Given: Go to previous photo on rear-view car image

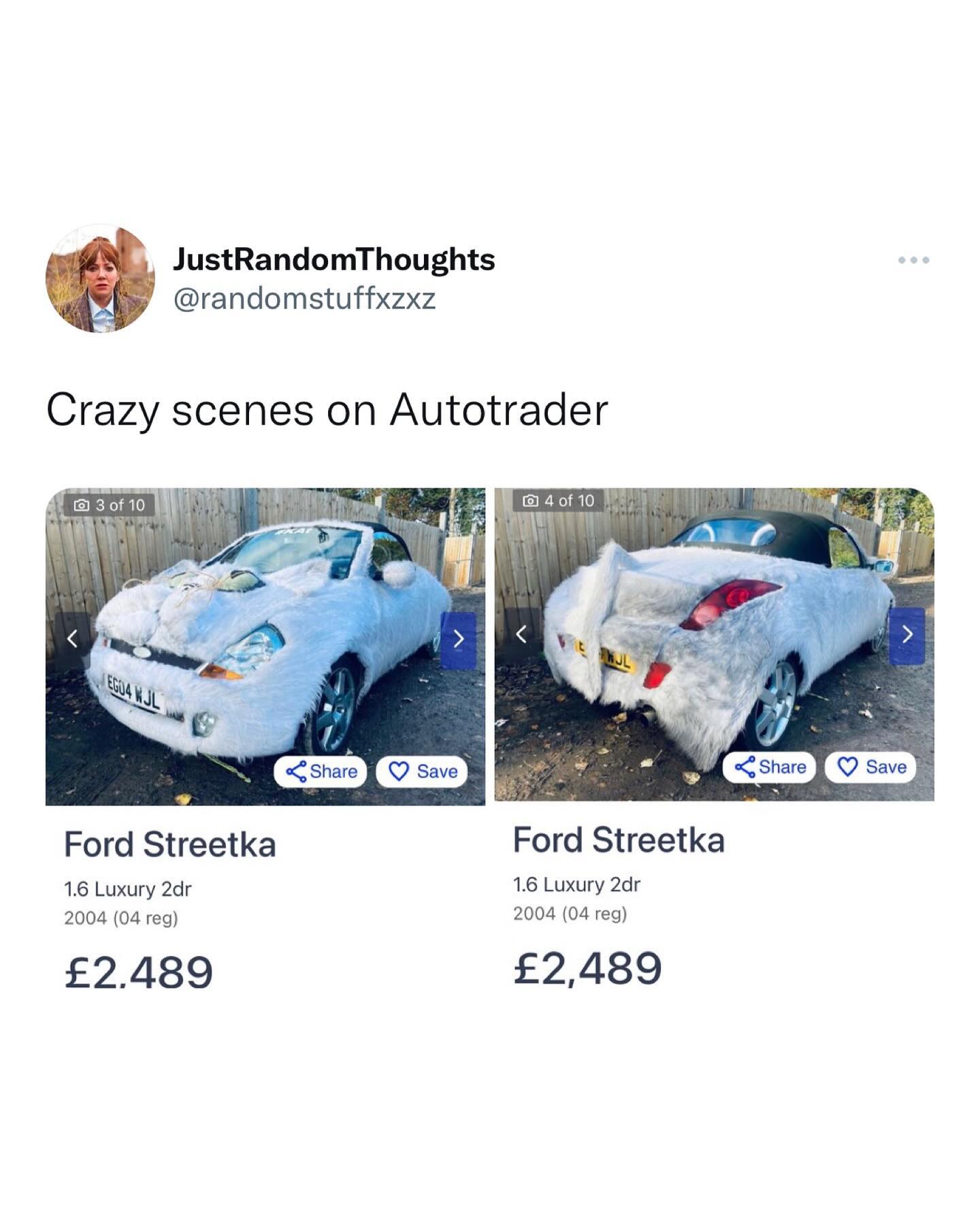Looking at the screenshot, I should tap(521, 635).
